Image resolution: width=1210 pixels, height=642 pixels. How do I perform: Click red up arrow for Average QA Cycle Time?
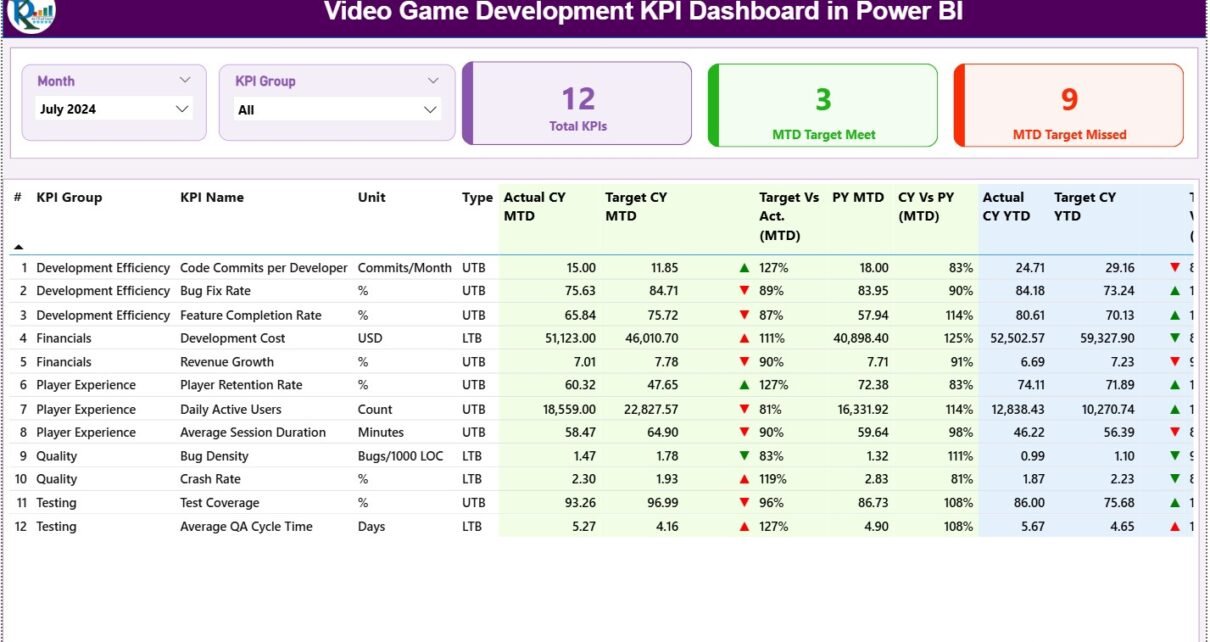[x=744, y=527]
